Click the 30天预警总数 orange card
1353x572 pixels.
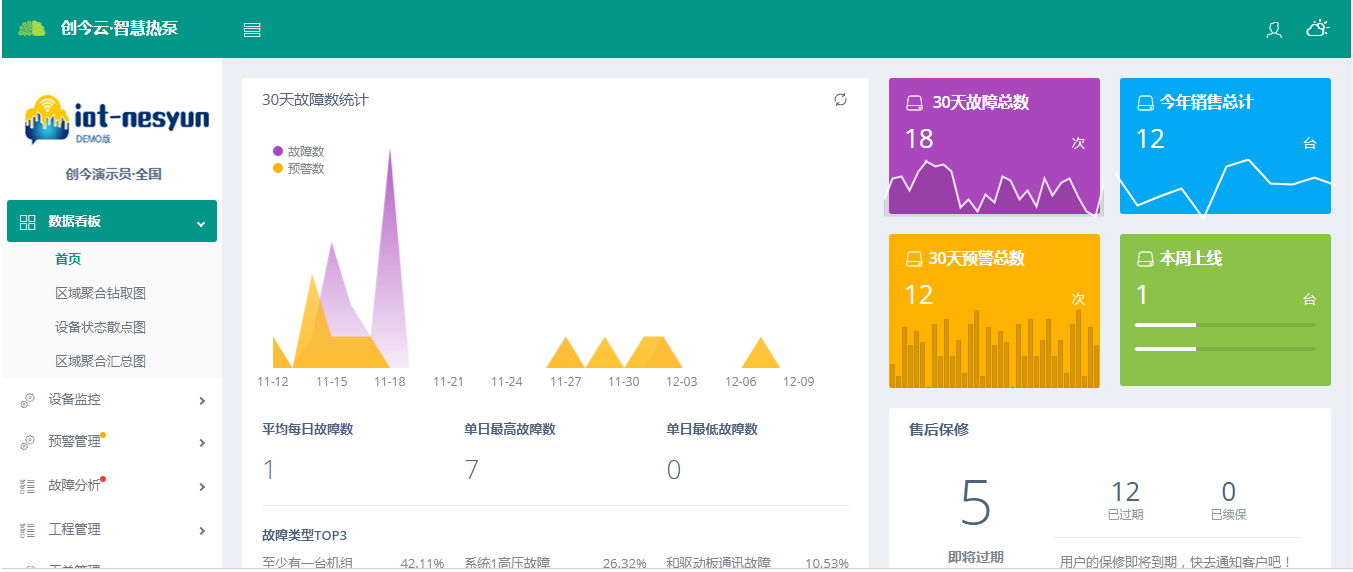coord(994,310)
